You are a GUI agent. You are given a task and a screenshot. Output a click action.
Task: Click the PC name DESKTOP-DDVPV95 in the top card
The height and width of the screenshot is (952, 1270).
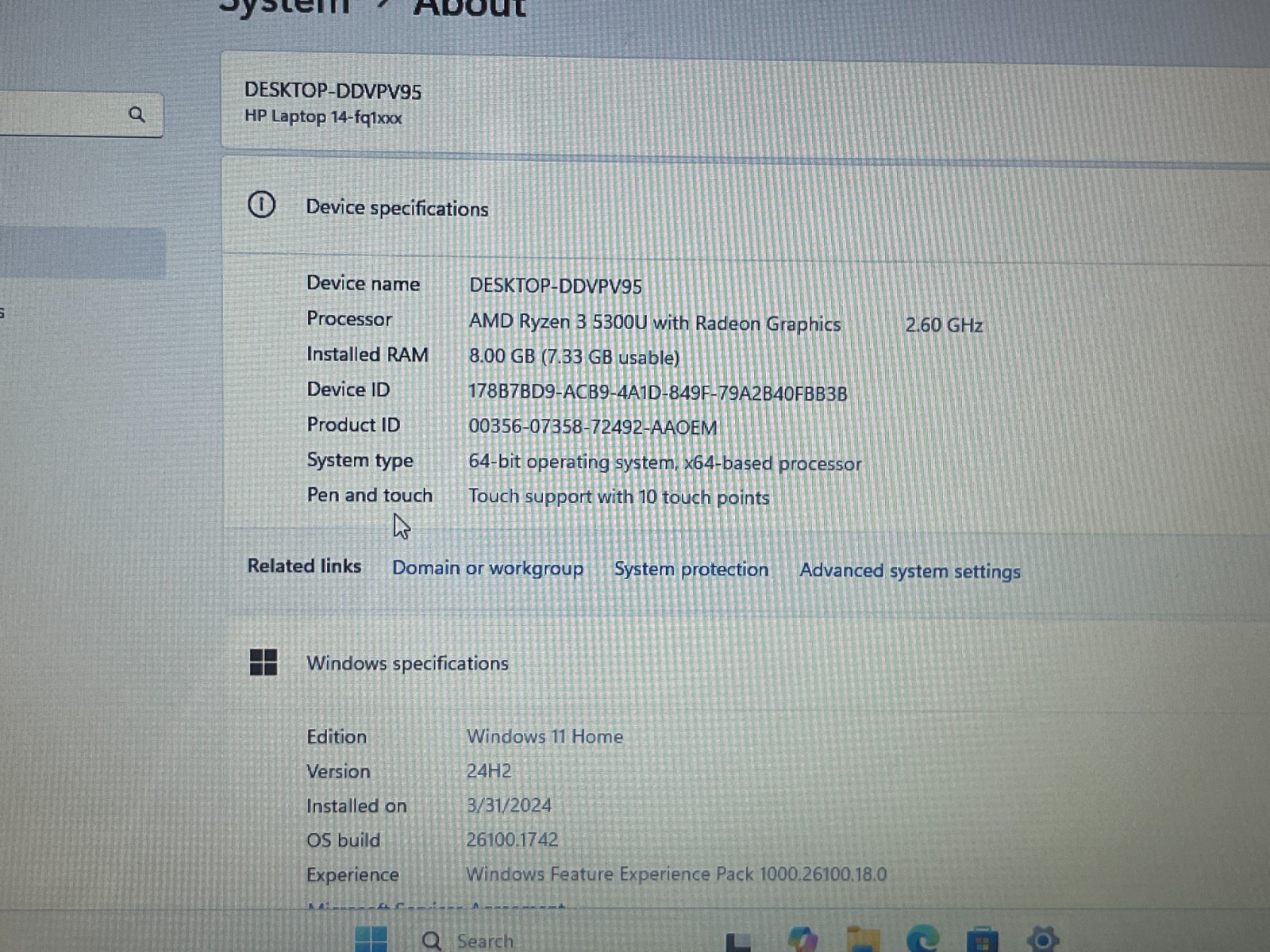click(x=333, y=90)
